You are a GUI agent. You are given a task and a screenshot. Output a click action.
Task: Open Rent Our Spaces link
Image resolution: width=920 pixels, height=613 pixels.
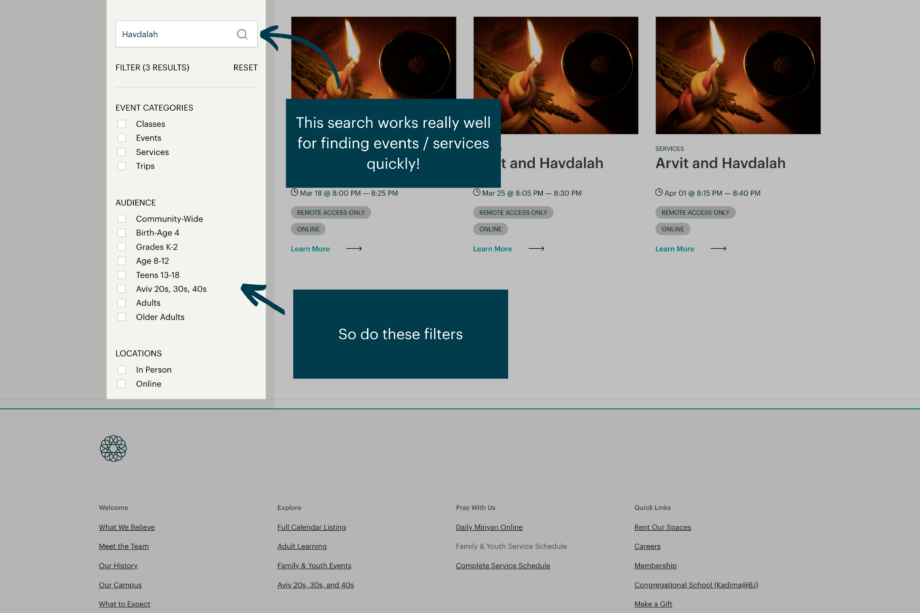(x=662, y=527)
